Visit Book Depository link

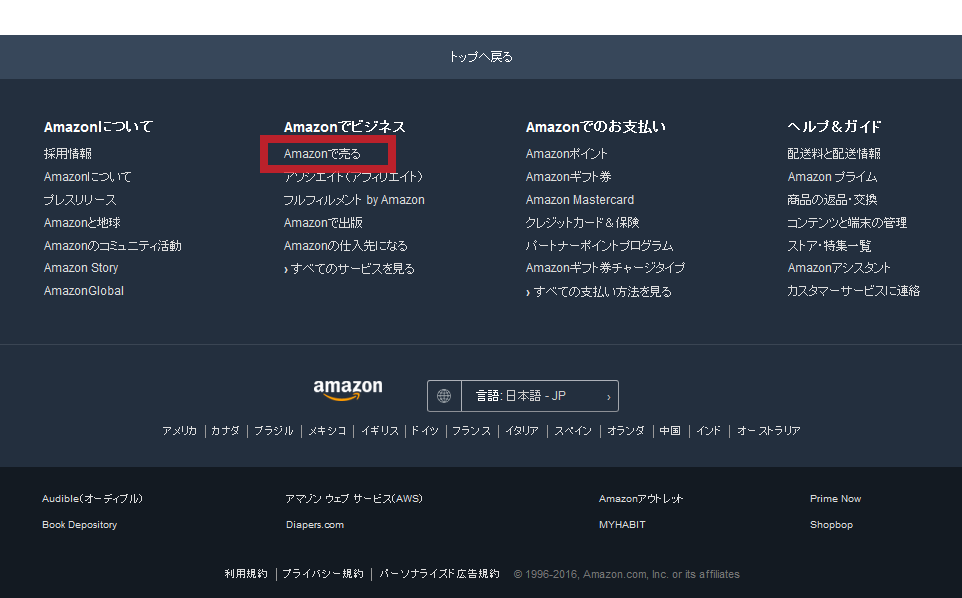click(x=80, y=525)
